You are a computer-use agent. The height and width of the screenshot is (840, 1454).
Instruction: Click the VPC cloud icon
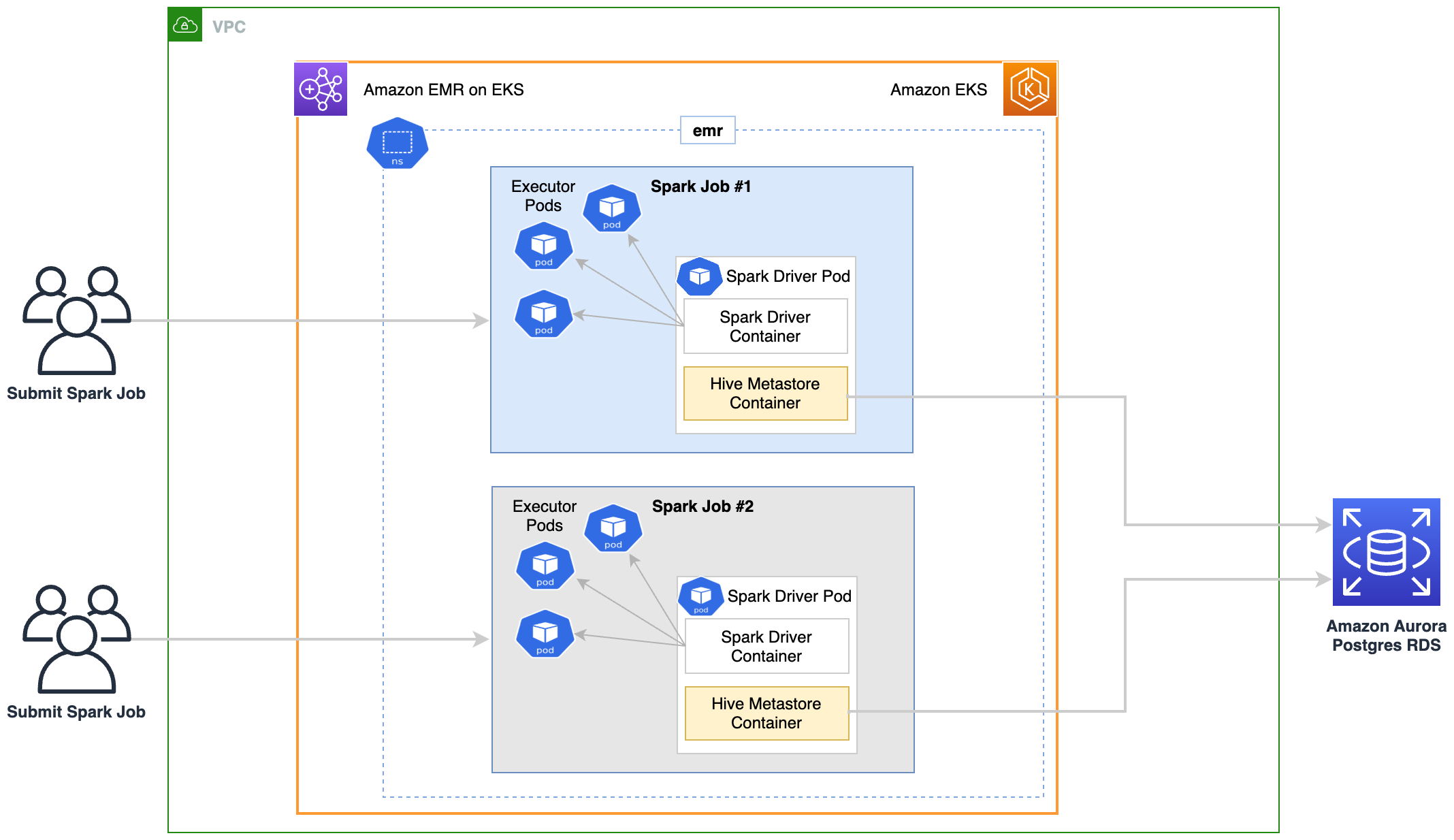[x=185, y=26]
